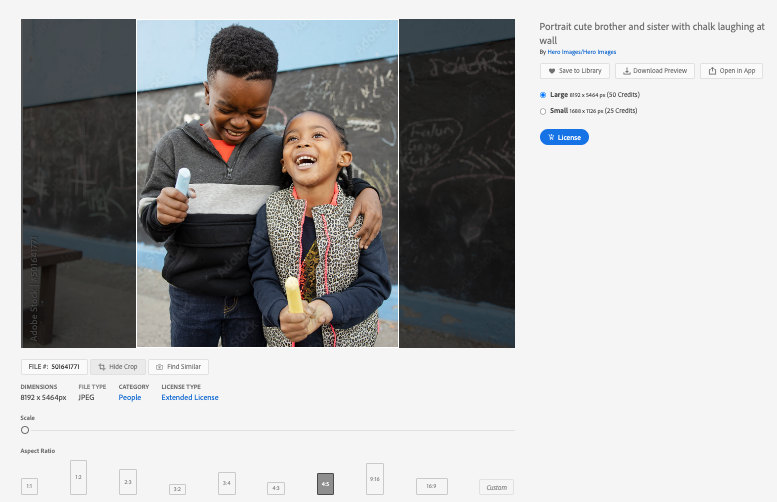
Task: Toggle the Hide Crop button
Action: pos(118,367)
